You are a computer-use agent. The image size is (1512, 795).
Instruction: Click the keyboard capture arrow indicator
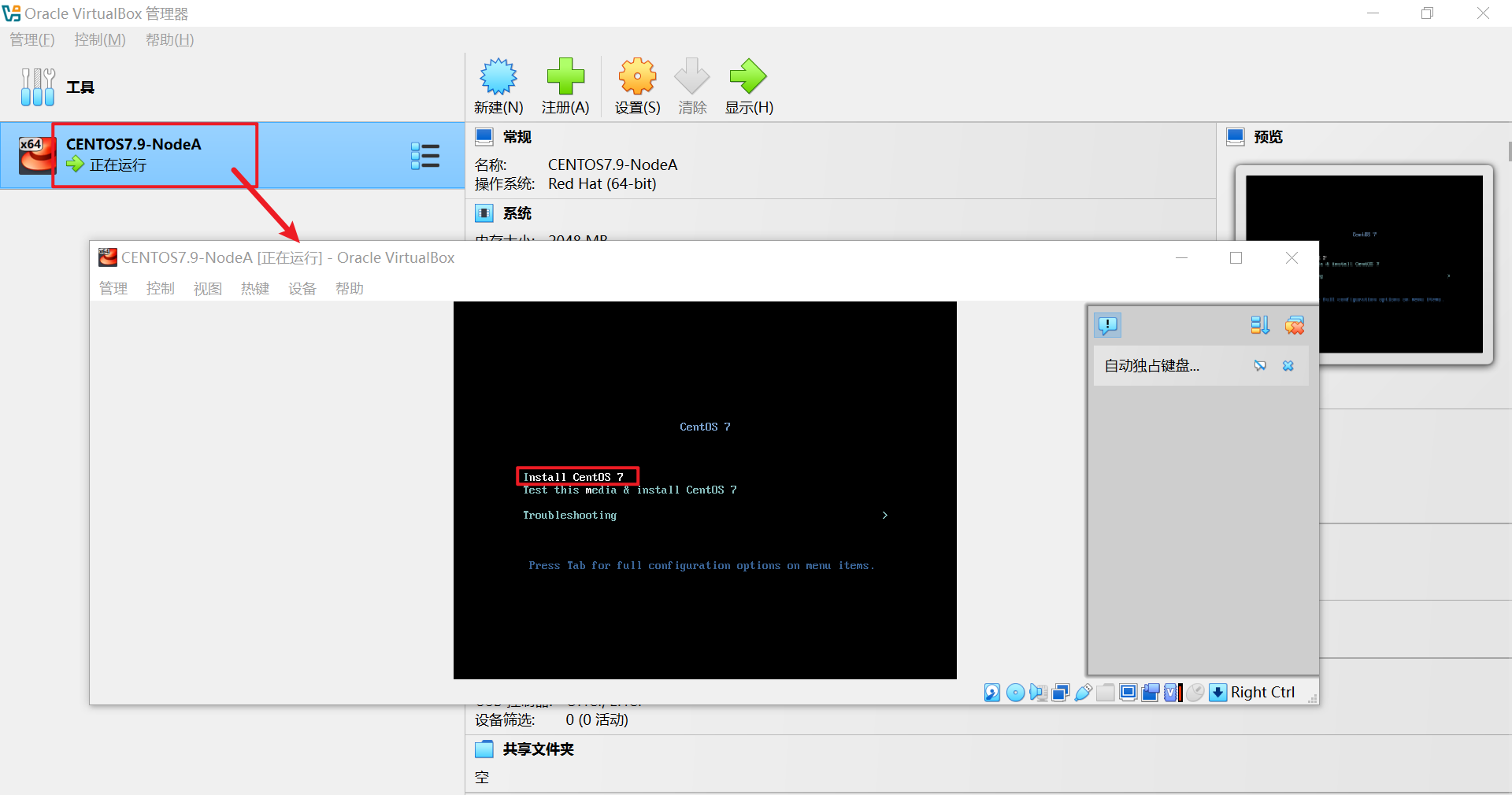click(1218, 692)
